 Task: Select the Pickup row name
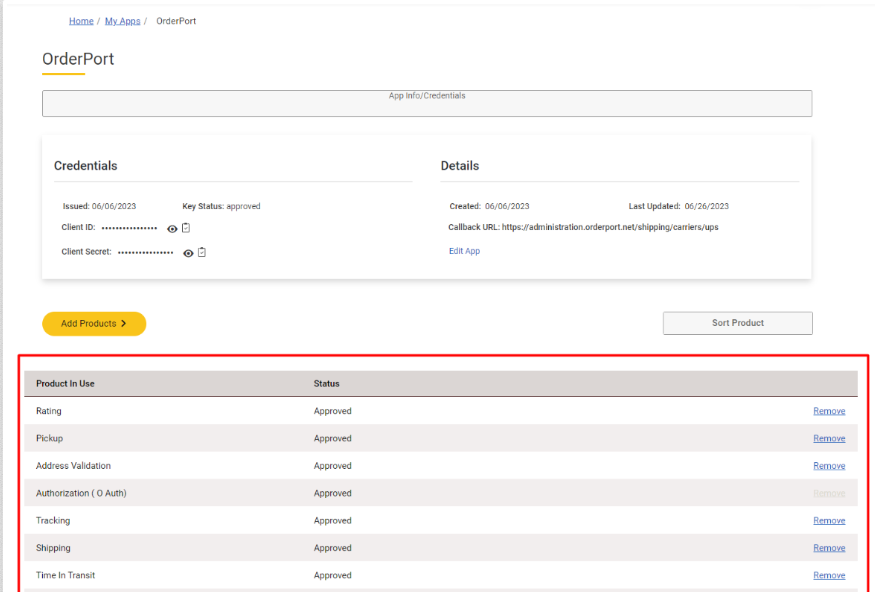click(x=49, y=439)
